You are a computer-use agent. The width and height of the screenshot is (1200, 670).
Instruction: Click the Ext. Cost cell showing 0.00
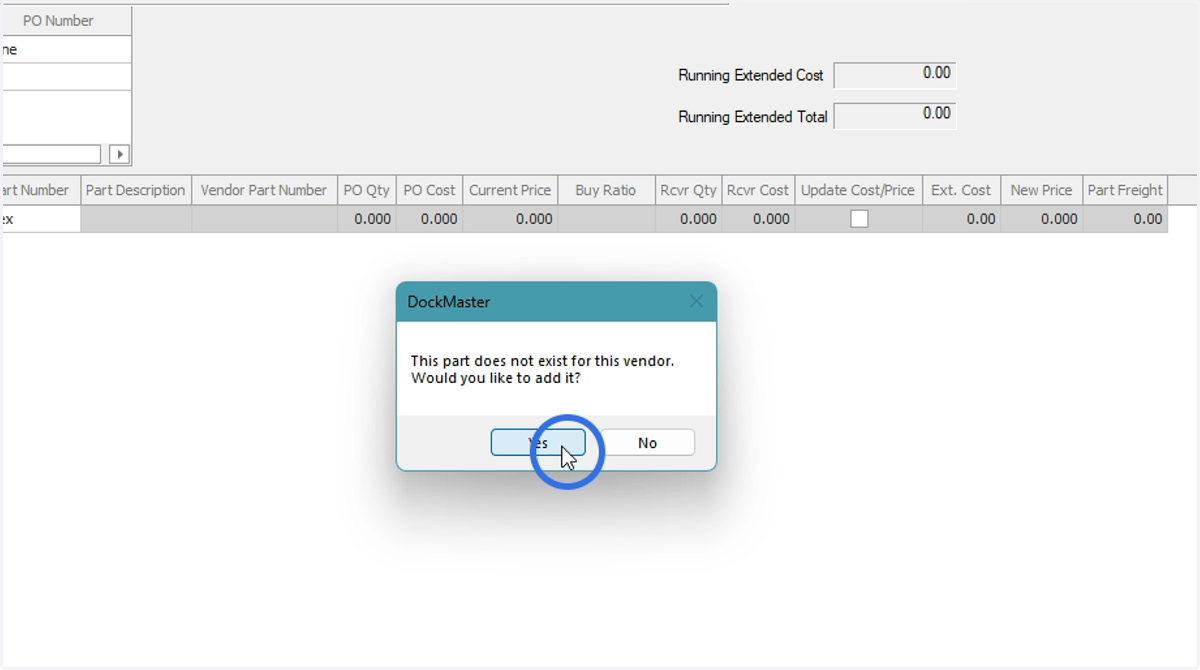(961, 219)
